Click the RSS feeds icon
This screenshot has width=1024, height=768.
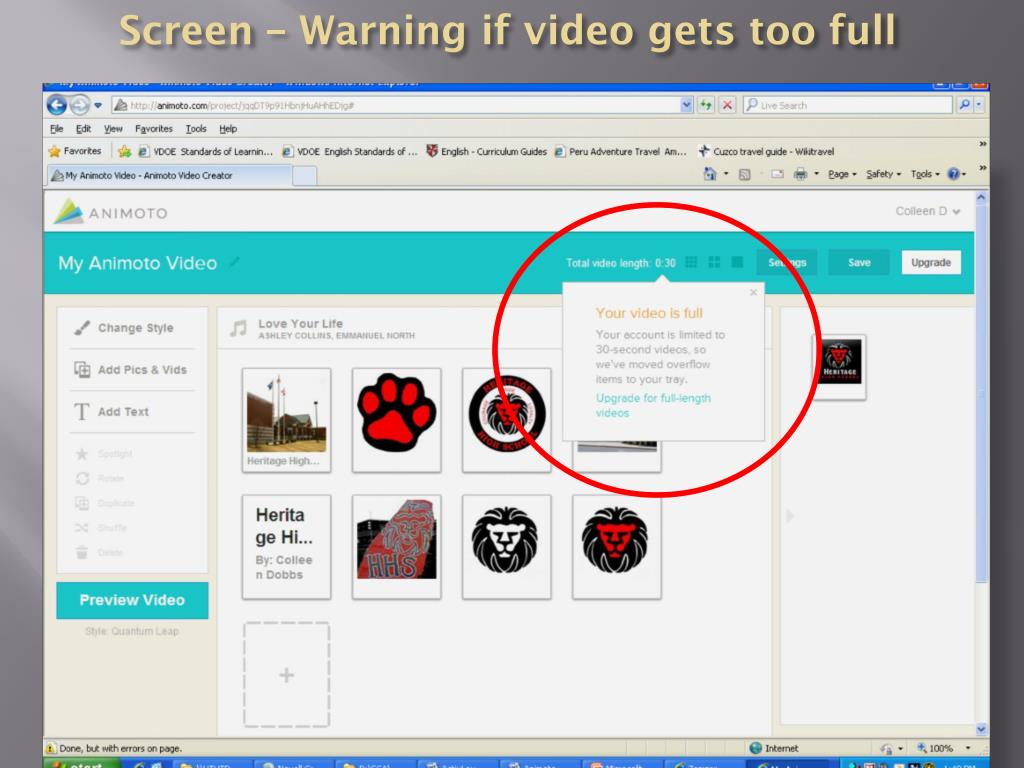pos(744,174)
